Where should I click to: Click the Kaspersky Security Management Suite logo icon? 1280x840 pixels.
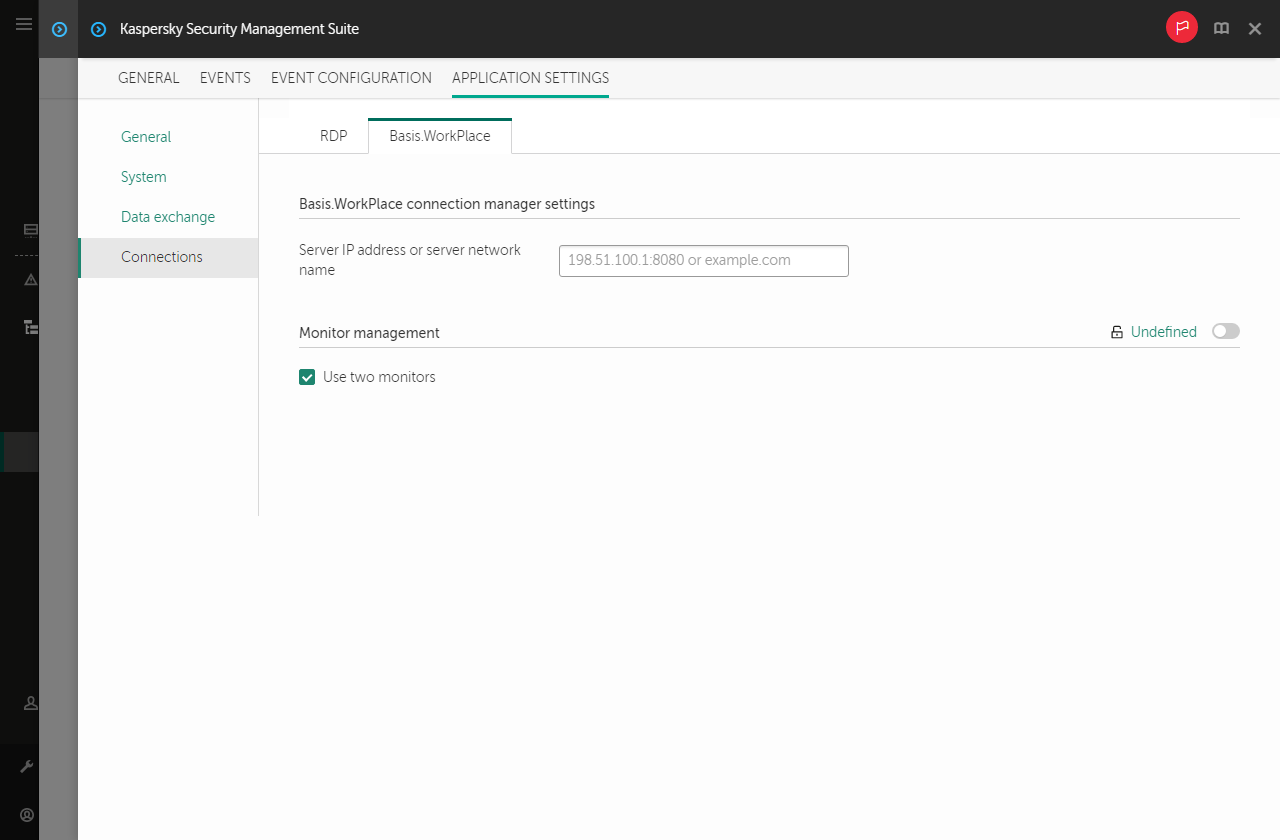coord(98,29)
